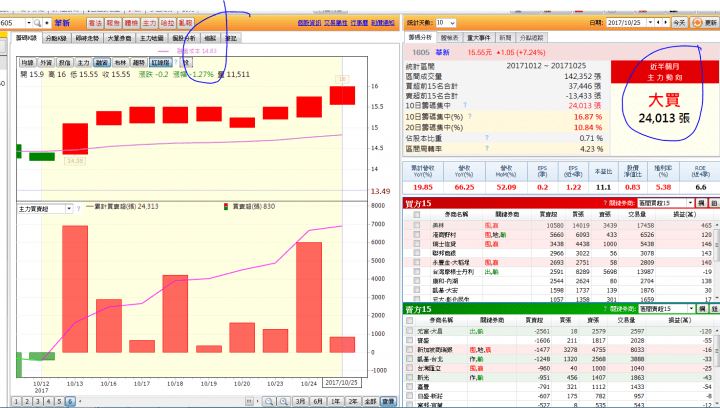Switch to the 大量券商 tab
Image resolution: width=720 pixels, height=408 pixels.
coord(119,39)
